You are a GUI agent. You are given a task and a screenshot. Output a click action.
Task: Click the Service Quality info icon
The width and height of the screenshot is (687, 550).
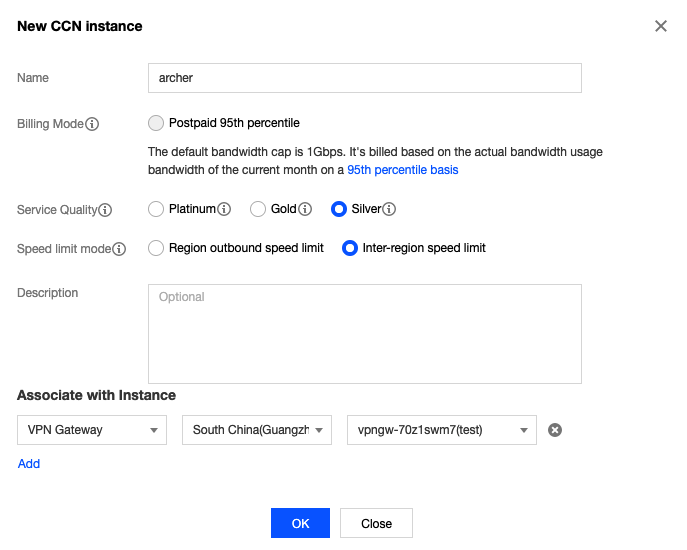point(105,210)
